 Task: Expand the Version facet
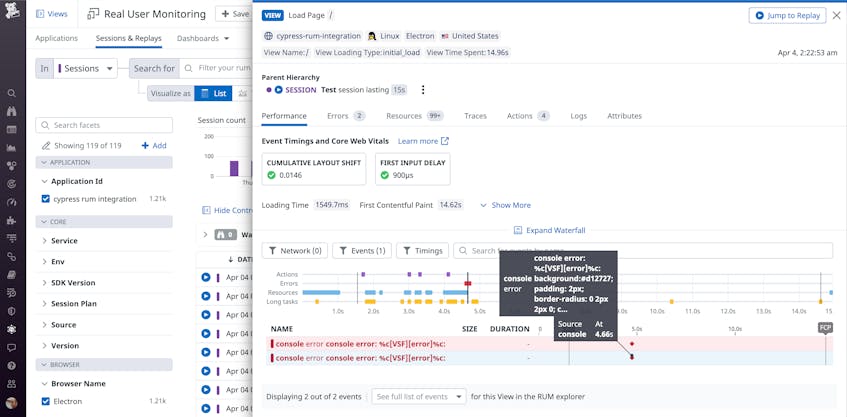click(44, 346)
